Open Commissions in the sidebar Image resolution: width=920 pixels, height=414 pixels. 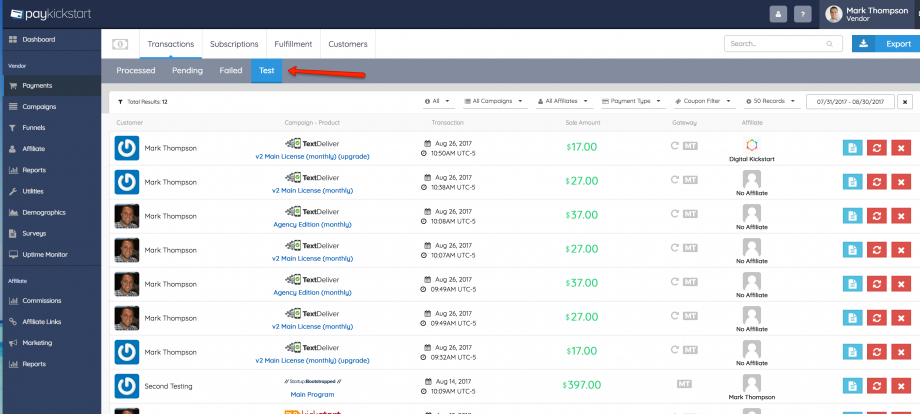click(x=50, y=300)
